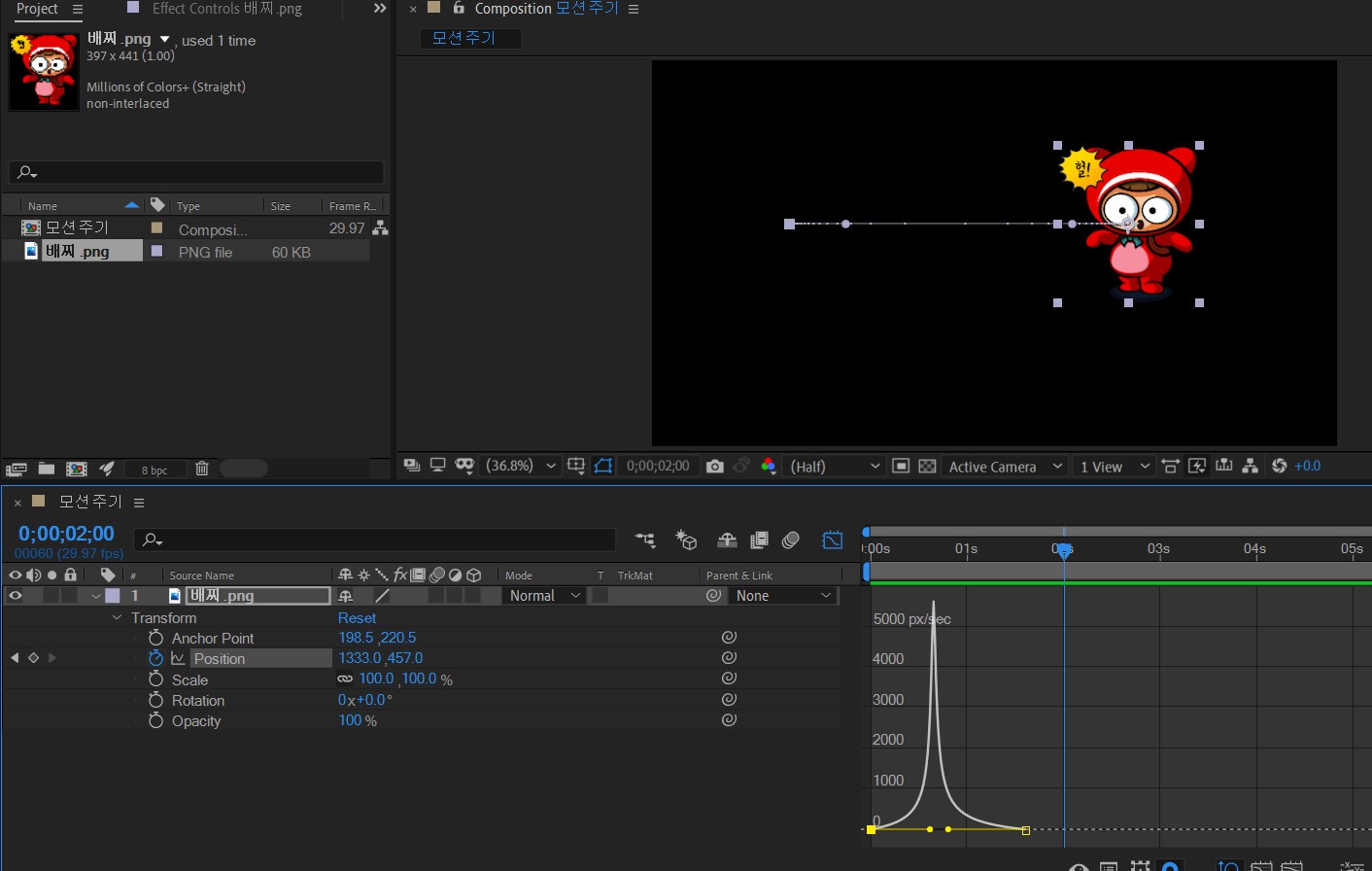The height and width of the screenshot is (871, 1372).
Task: Toggle pixel aspect ratio correction icon
Action: pos(1171,466)
